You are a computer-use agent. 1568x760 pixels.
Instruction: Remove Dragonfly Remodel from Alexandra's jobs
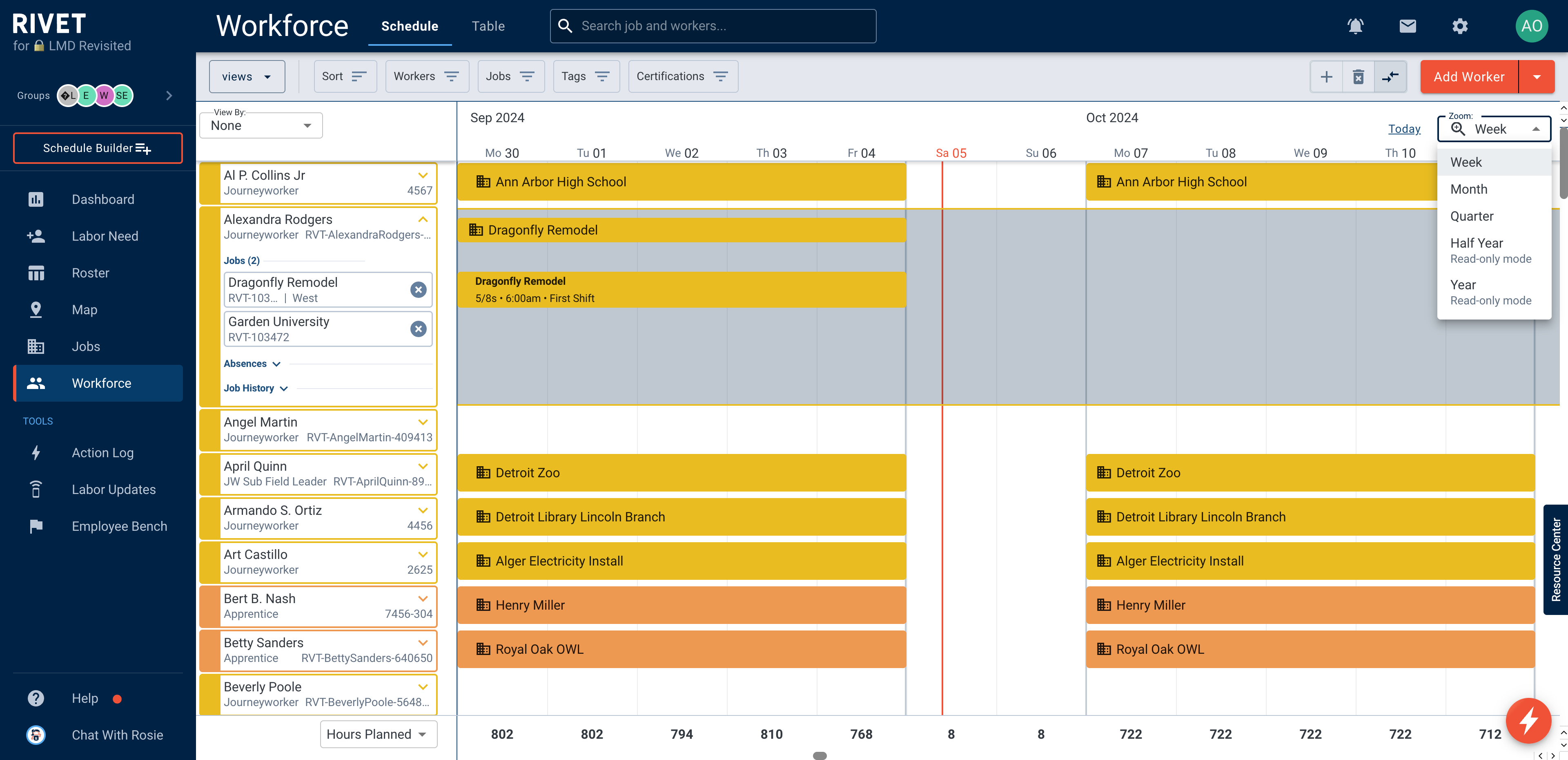(x=418, y=290)
